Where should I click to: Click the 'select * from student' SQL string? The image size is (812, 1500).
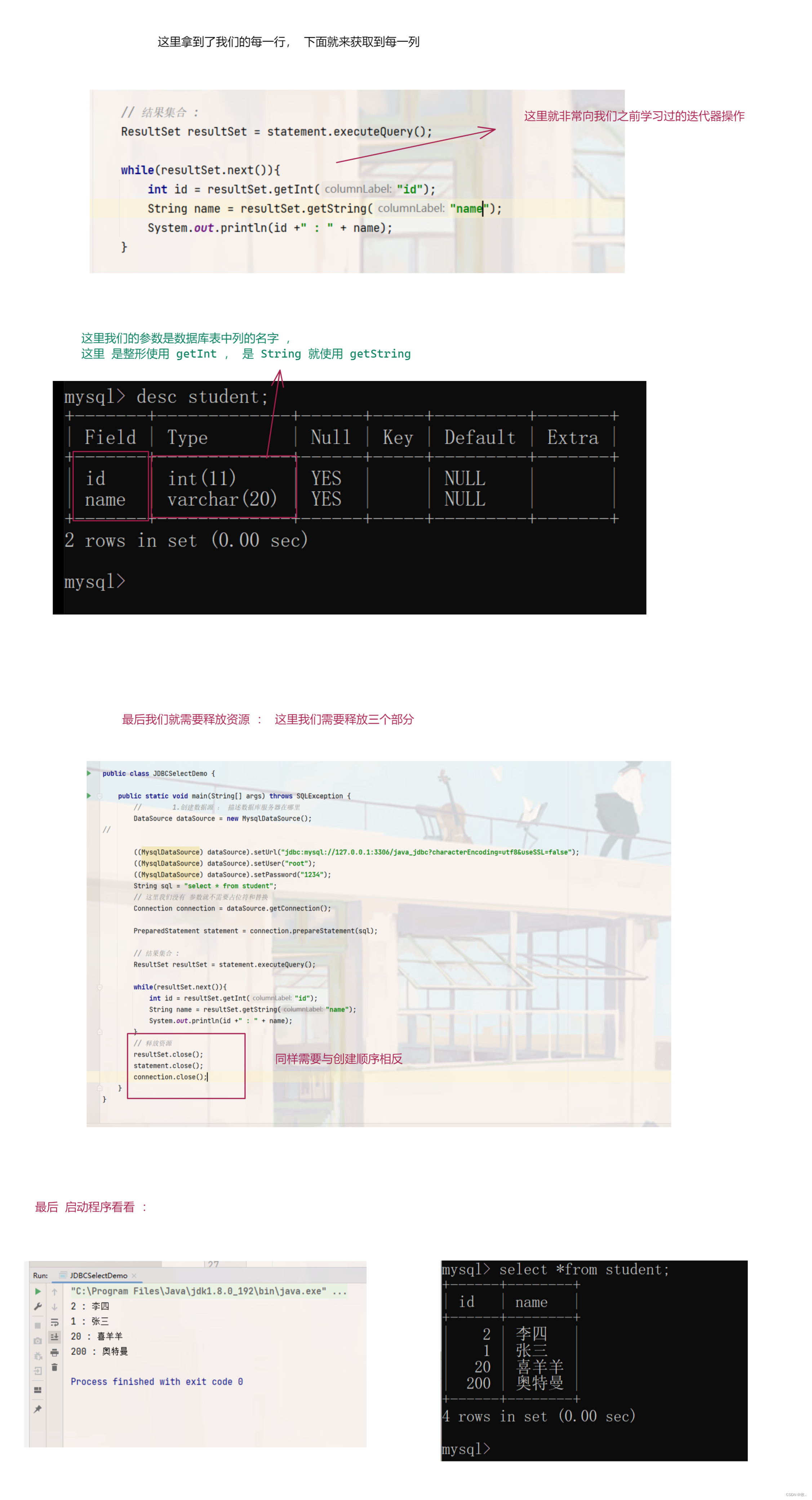coord(229,886)
